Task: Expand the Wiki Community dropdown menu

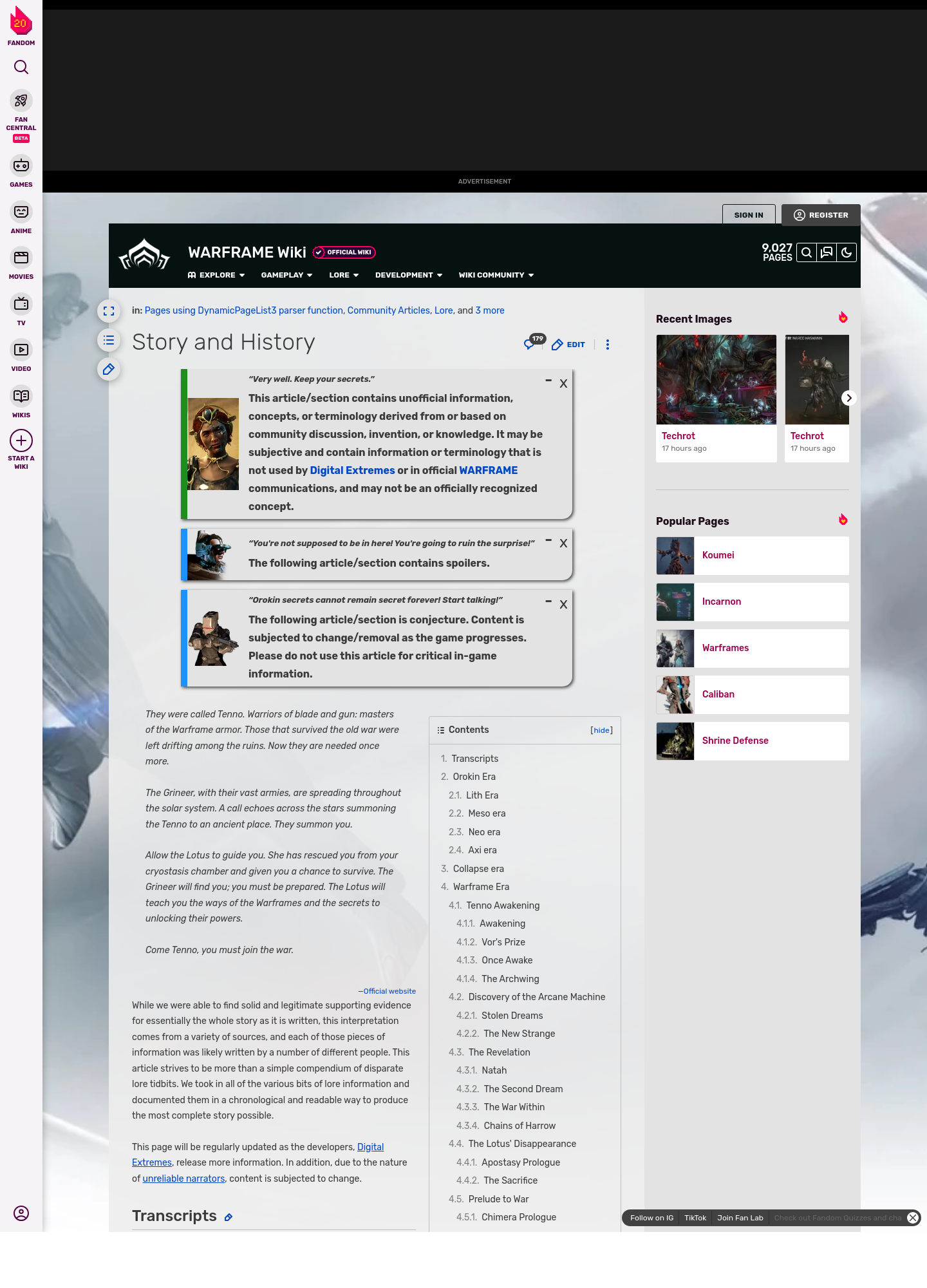Action: 496,275
